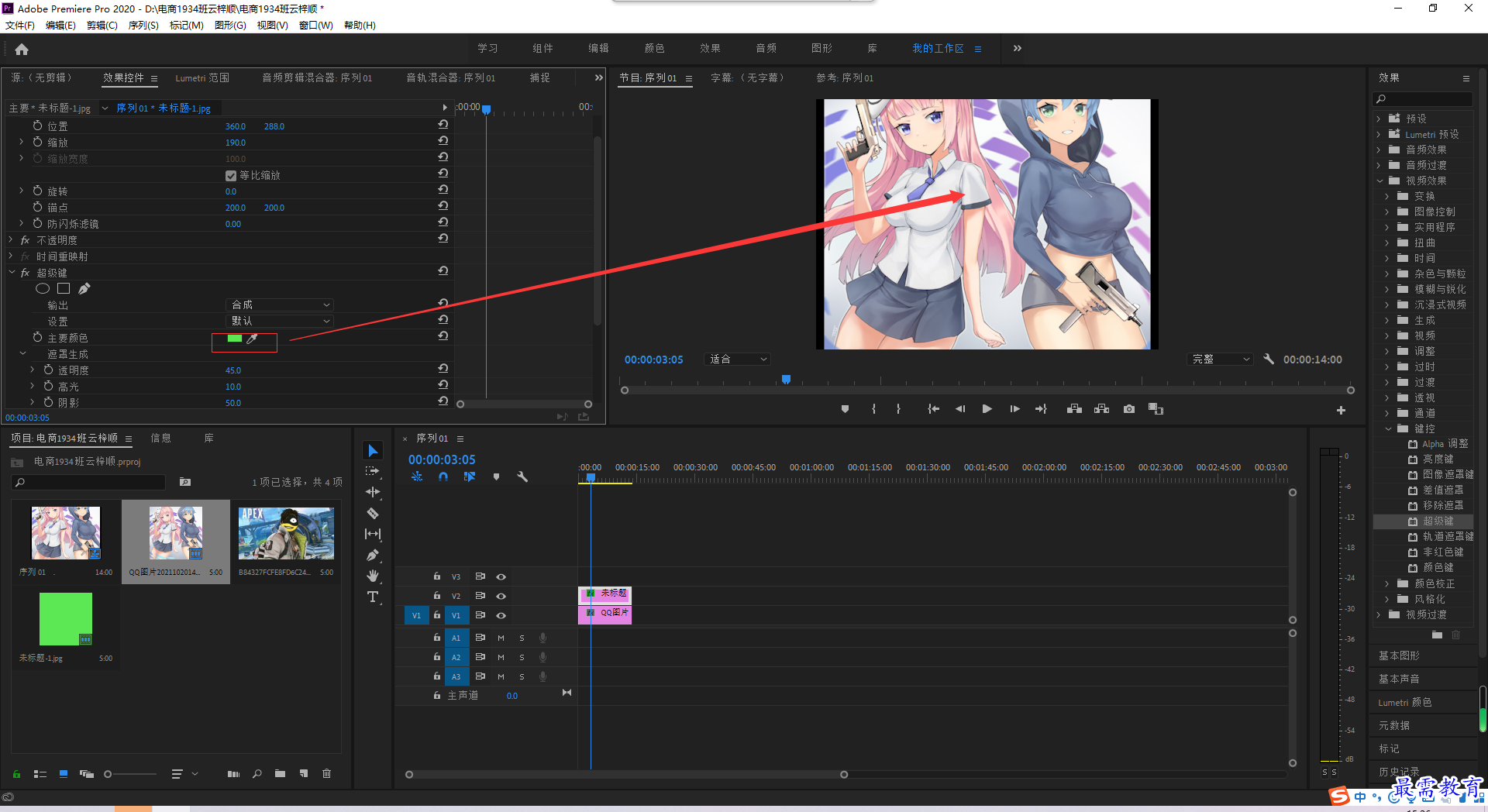Select the Ripple Edit tool
The image size is (1488, 812).
coord(373,492)
